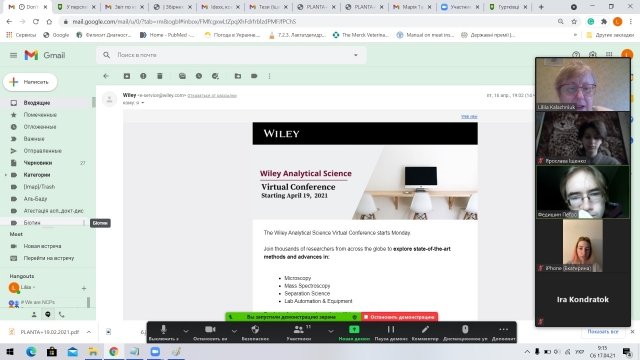
Task: Open Google Chrome on the taskbar
Action: (113, 351)
